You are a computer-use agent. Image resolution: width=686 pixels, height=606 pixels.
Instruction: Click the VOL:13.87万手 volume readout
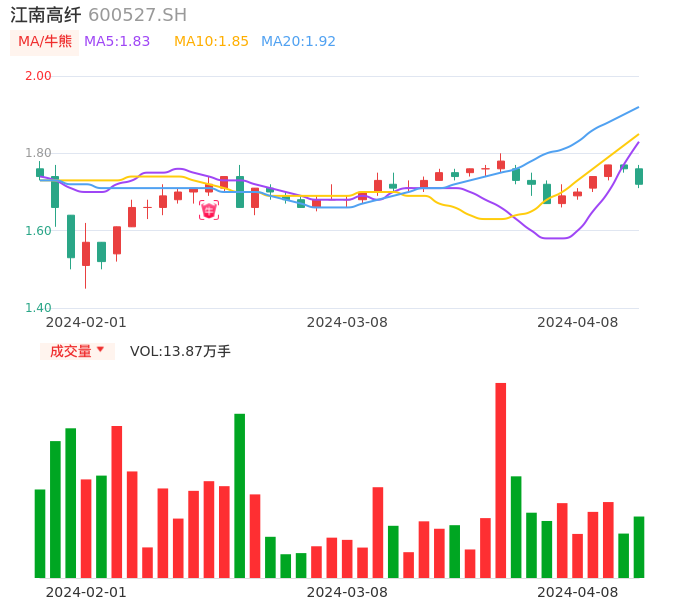click(x=180, y=351)
